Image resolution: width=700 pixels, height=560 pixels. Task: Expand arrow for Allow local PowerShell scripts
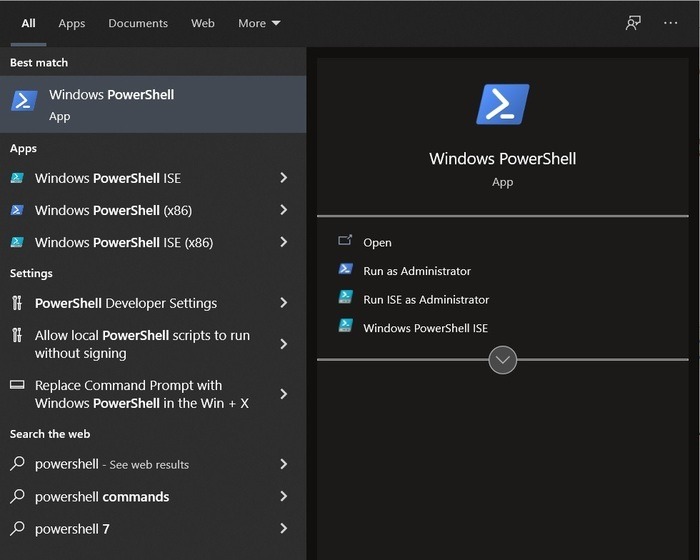283,344
